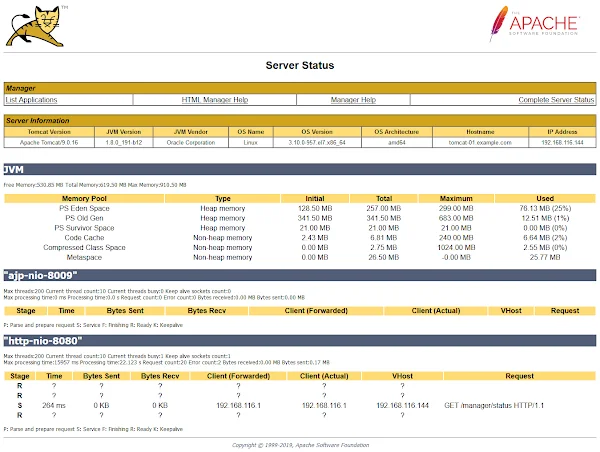Select the GET /manager/status HTTP/1.1 request
The width and height of the screenshot is (600, 452).
(494, 405)
